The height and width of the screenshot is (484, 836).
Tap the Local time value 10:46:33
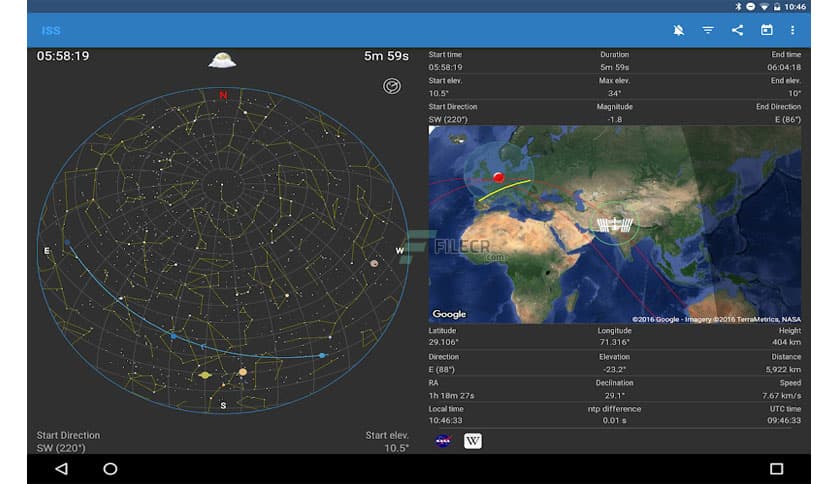[x=446, y=421]
